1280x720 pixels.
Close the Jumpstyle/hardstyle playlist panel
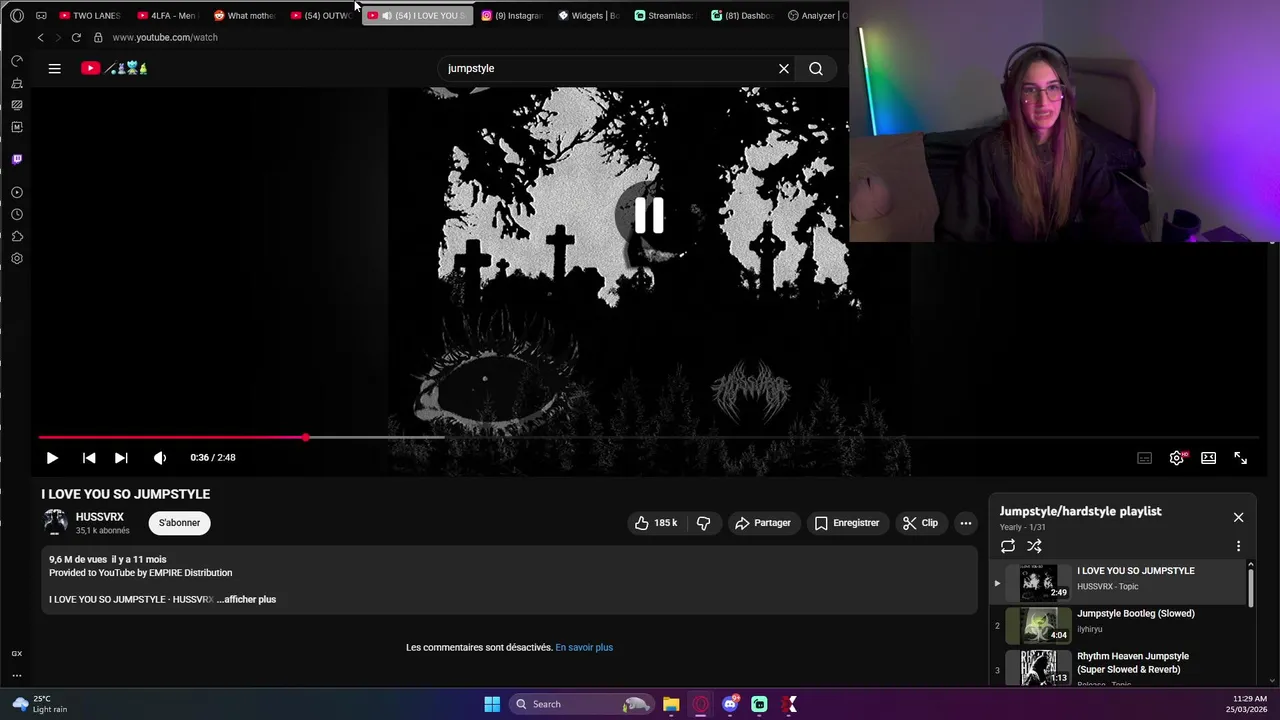pos(1238,517)
